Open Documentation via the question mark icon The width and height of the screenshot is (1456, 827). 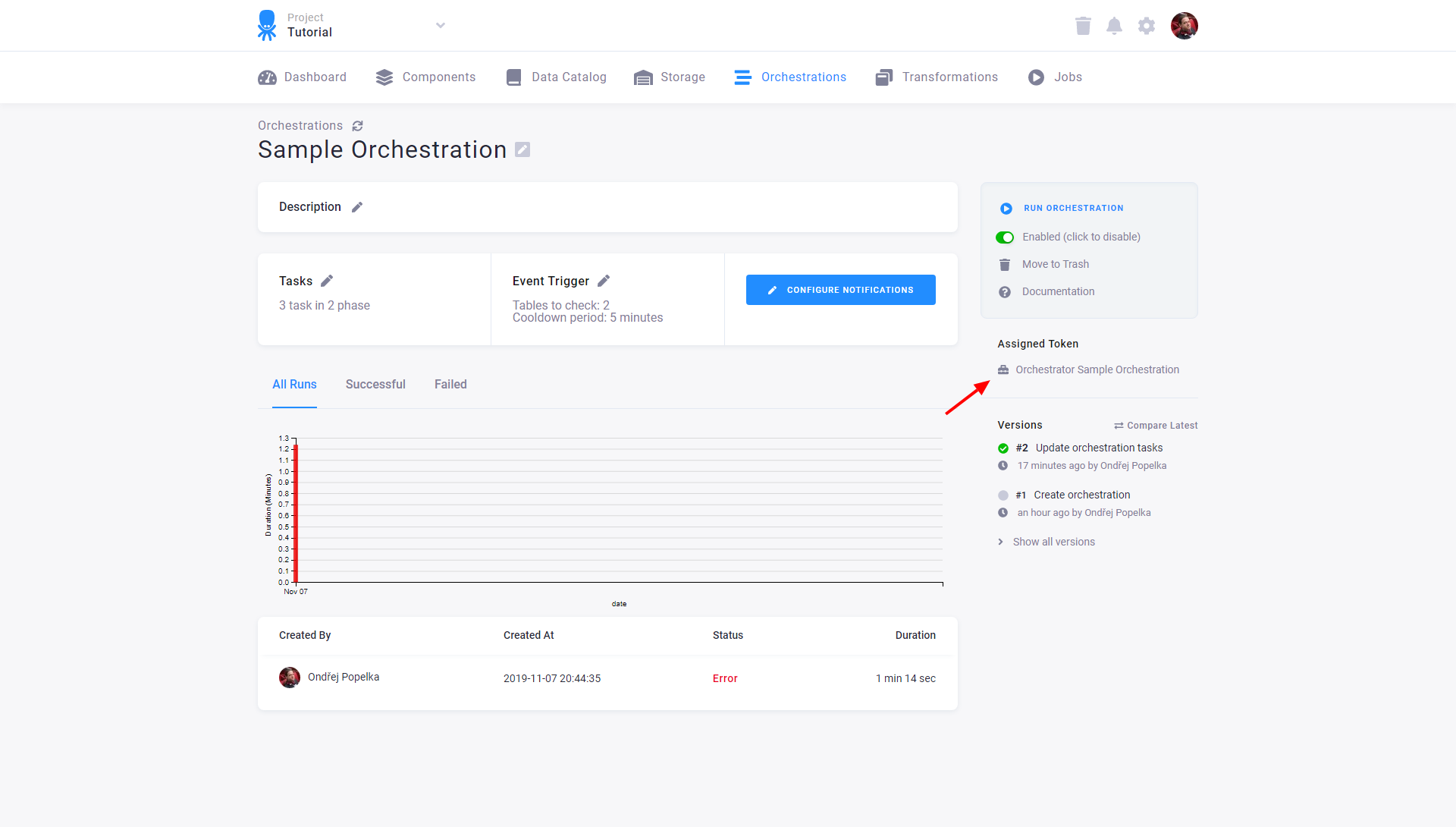(1005, 291)
